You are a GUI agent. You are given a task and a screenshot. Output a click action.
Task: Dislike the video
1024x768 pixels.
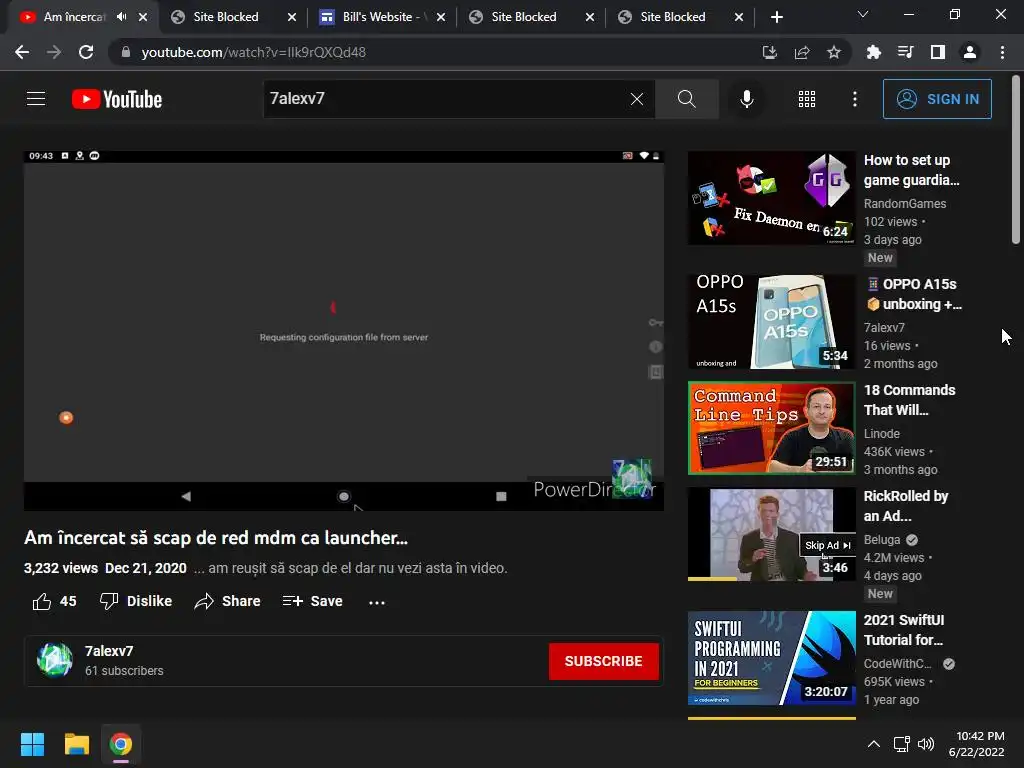pos(136,601)
